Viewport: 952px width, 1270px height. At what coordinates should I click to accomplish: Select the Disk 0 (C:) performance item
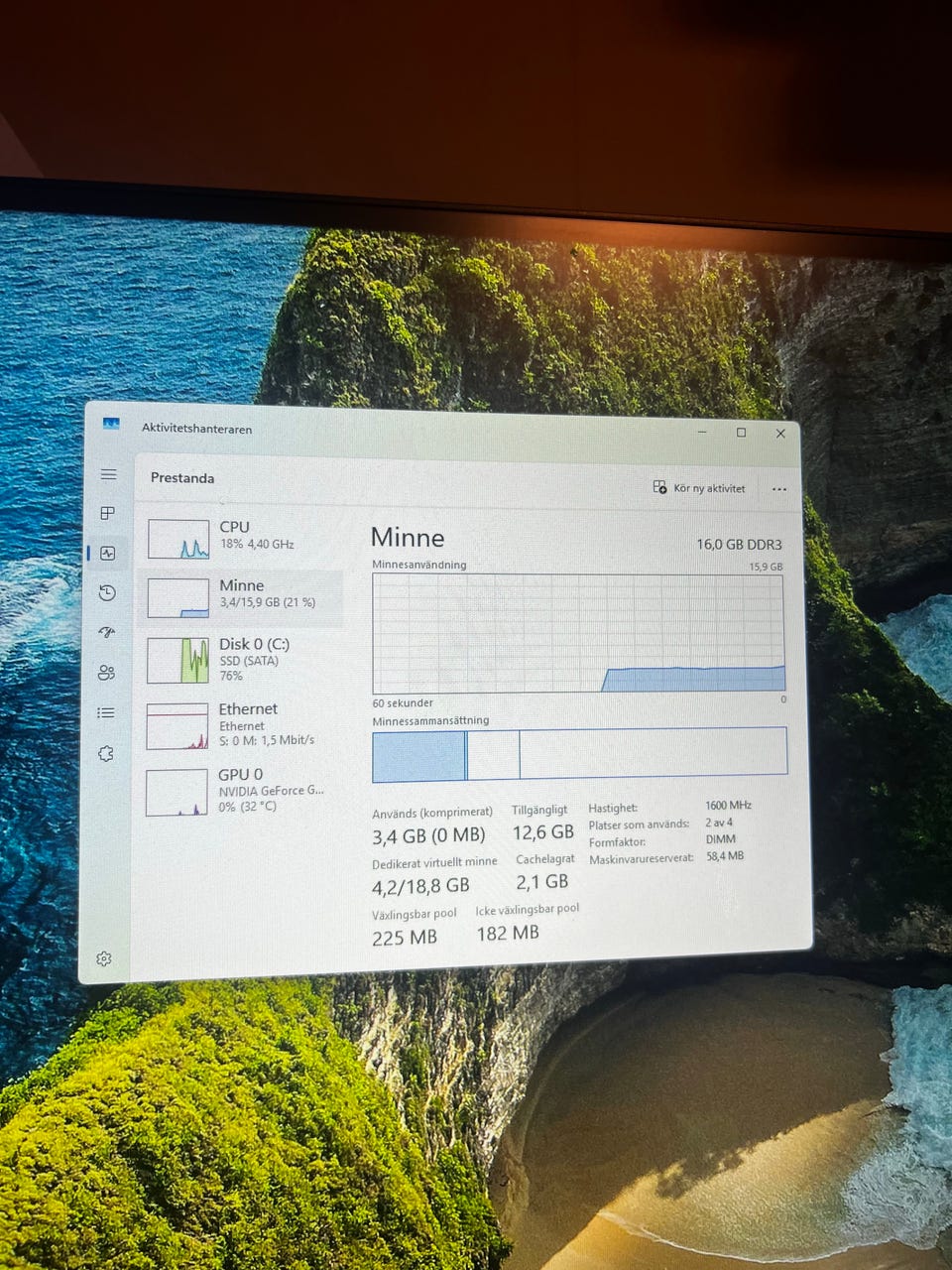tap(242, 660)
